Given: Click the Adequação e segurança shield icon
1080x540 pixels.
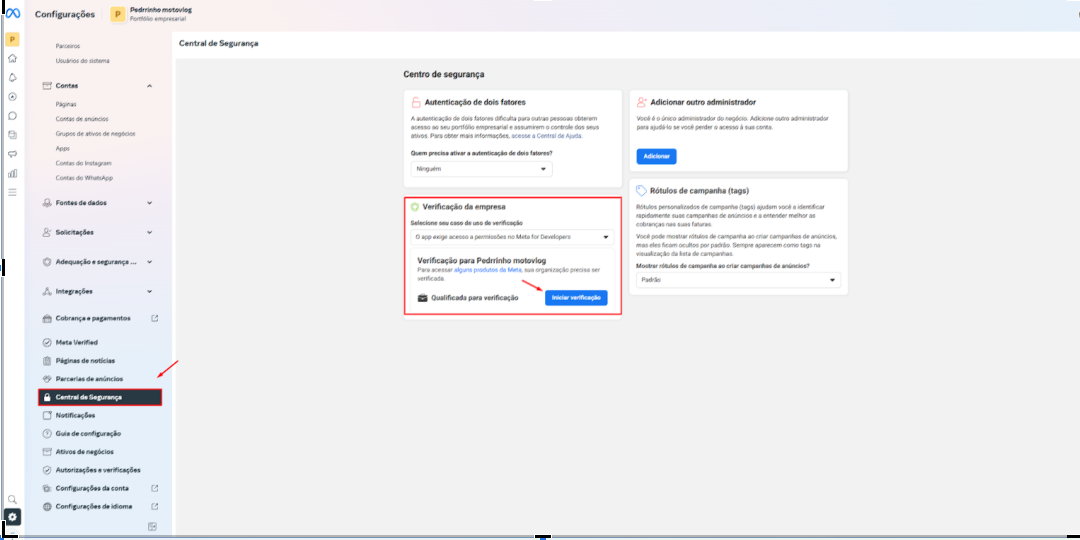Looking at the screenshot, I should click(x=47, y=262).
